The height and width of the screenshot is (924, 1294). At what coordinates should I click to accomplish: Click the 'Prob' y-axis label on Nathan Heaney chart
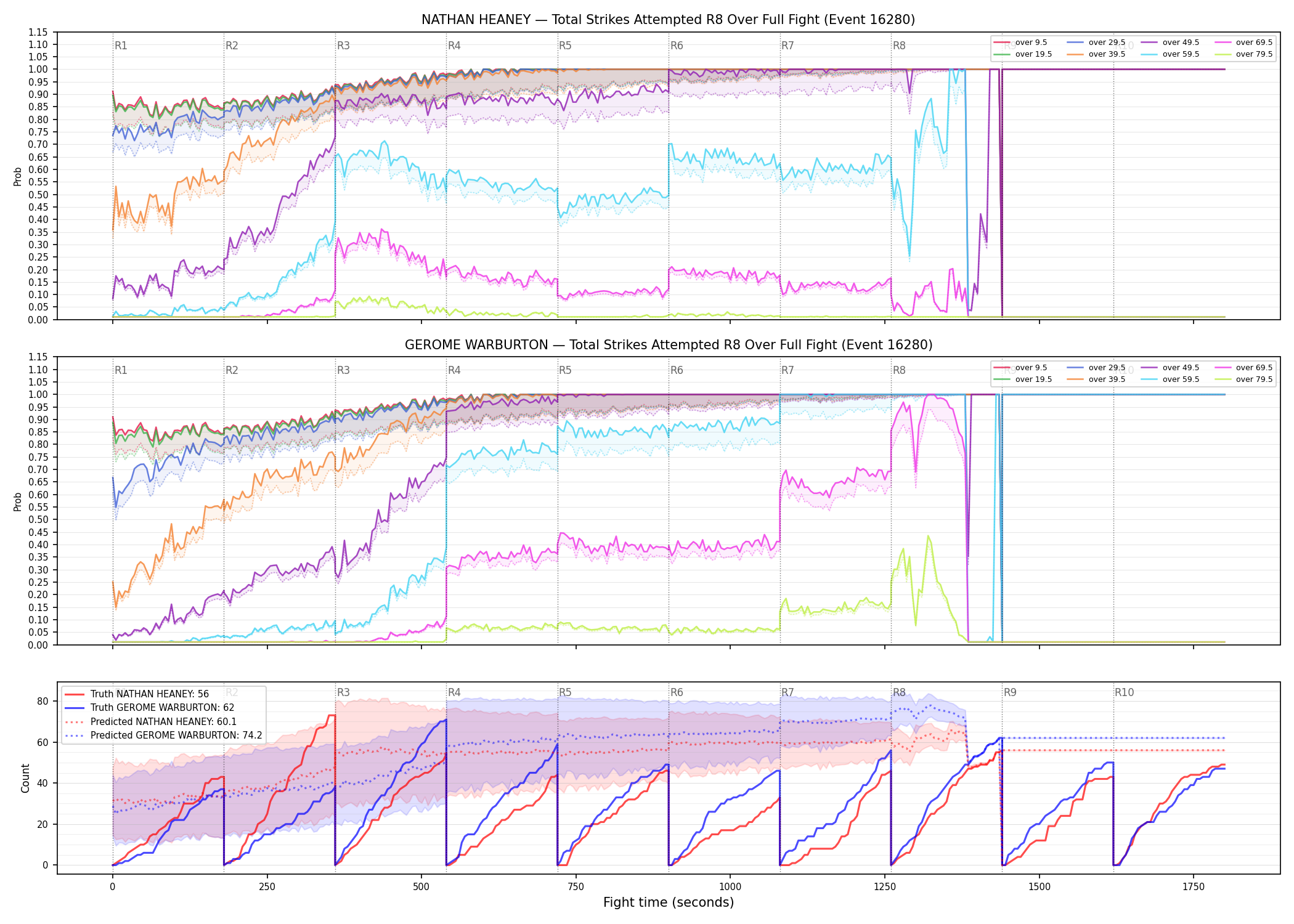coord(18,177)
